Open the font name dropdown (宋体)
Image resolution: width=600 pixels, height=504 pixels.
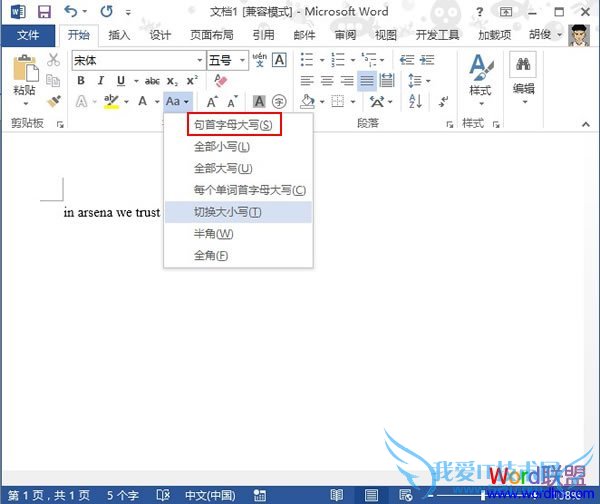(199, 60)
